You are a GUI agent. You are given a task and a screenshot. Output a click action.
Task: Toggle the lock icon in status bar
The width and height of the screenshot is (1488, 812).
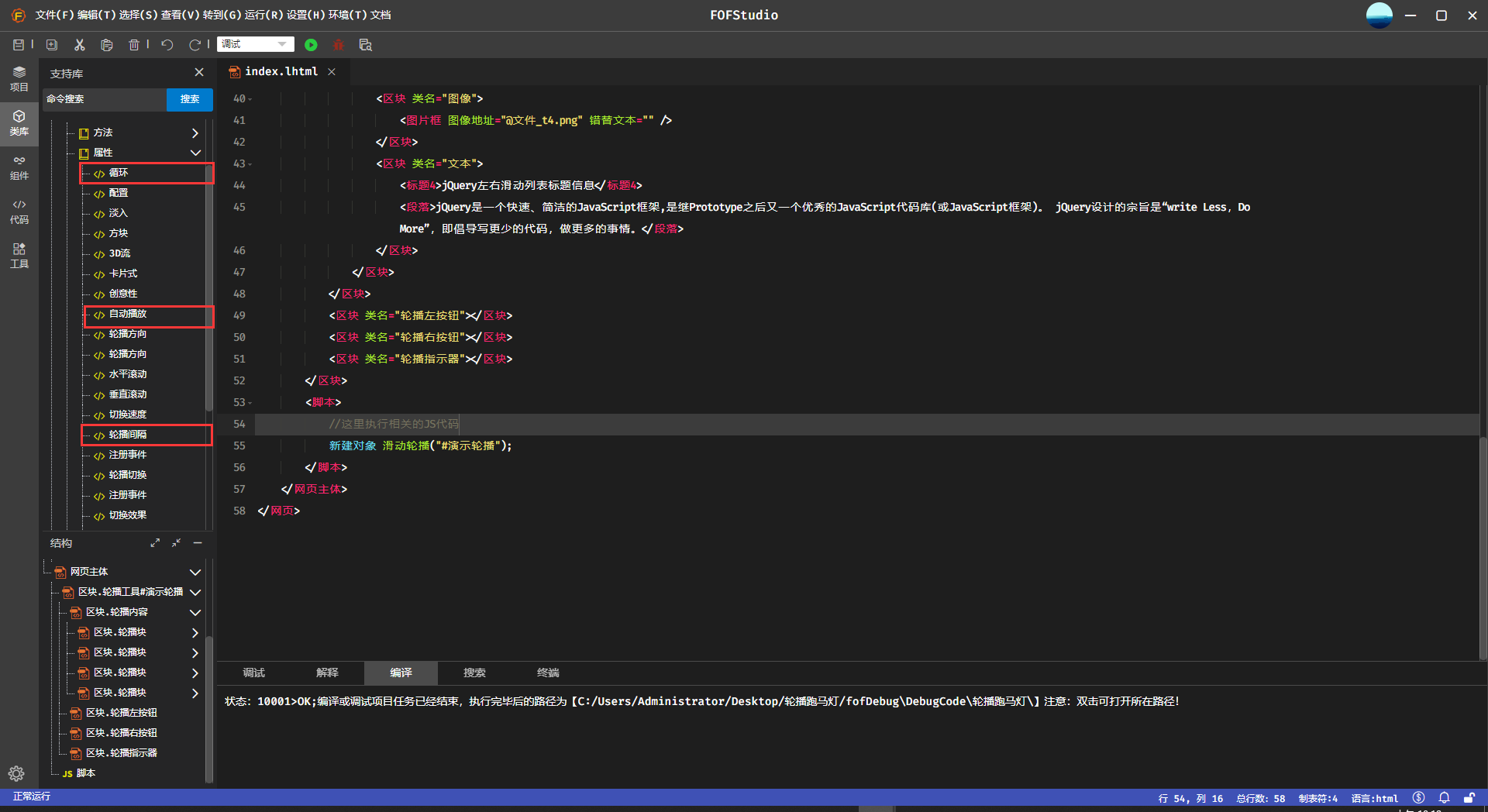pos(1469,797)
